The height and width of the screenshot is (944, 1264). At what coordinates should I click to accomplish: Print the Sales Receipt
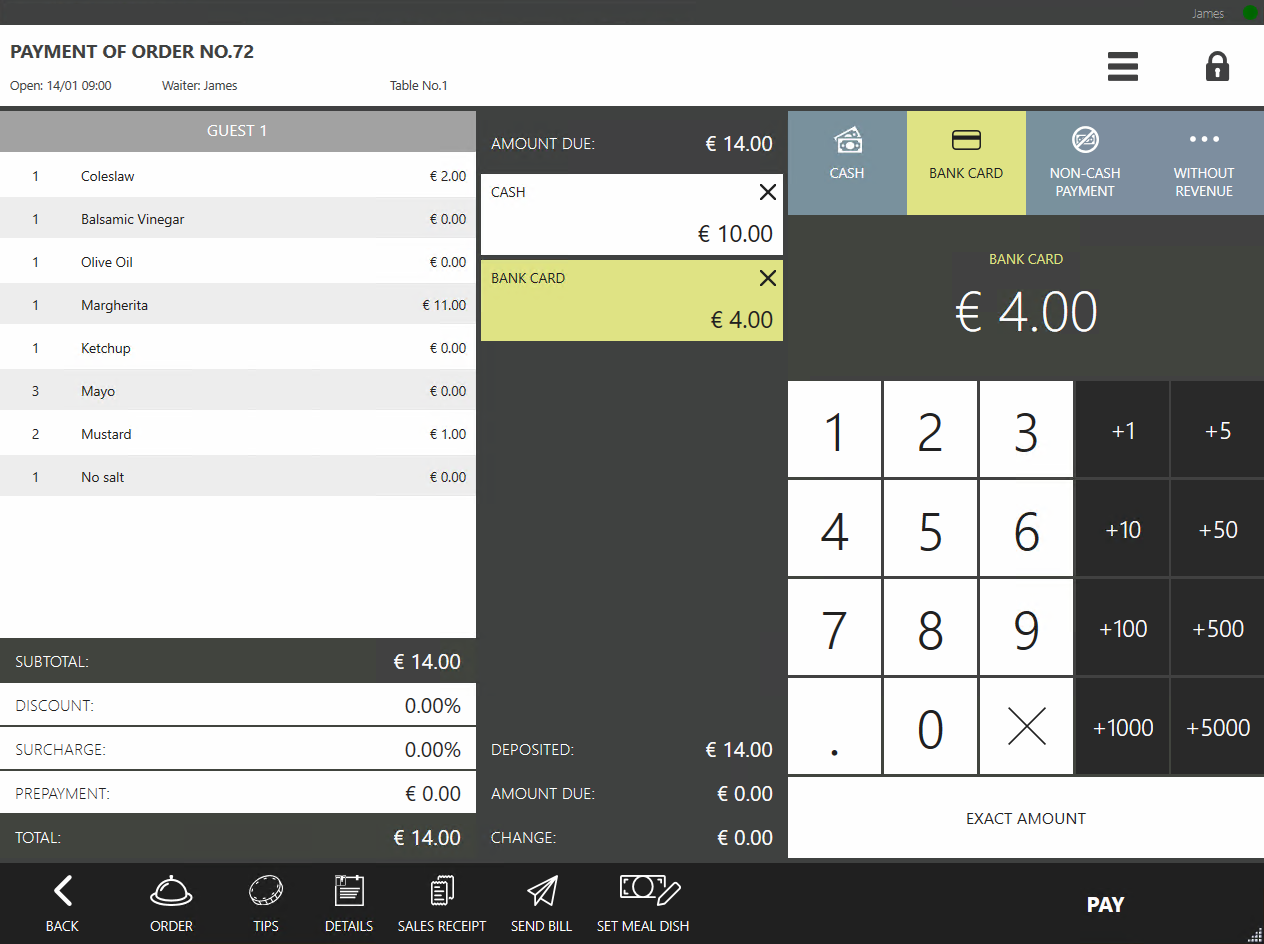click(442, 904)
